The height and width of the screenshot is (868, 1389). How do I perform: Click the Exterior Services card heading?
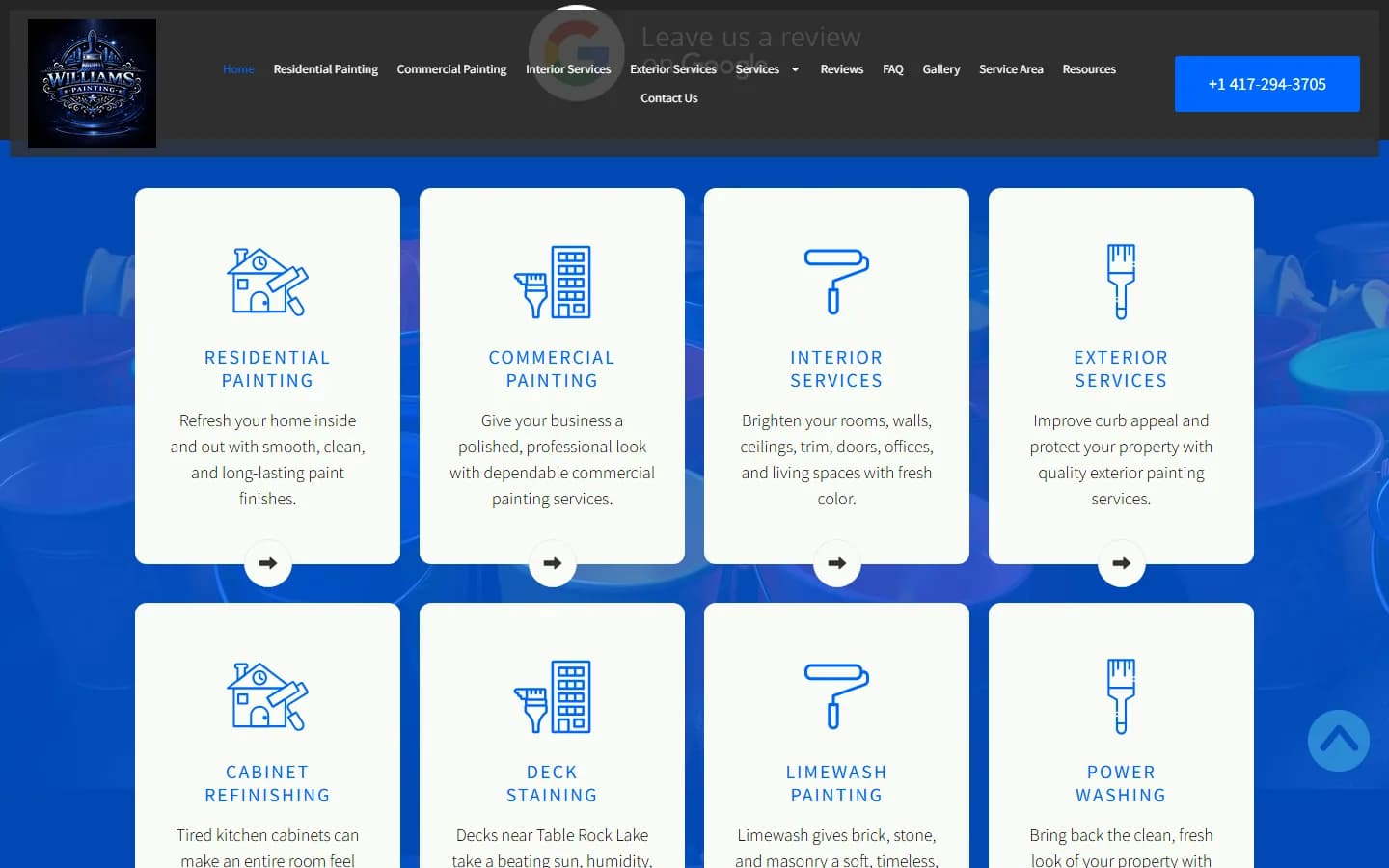click(x=1121, y=369)
